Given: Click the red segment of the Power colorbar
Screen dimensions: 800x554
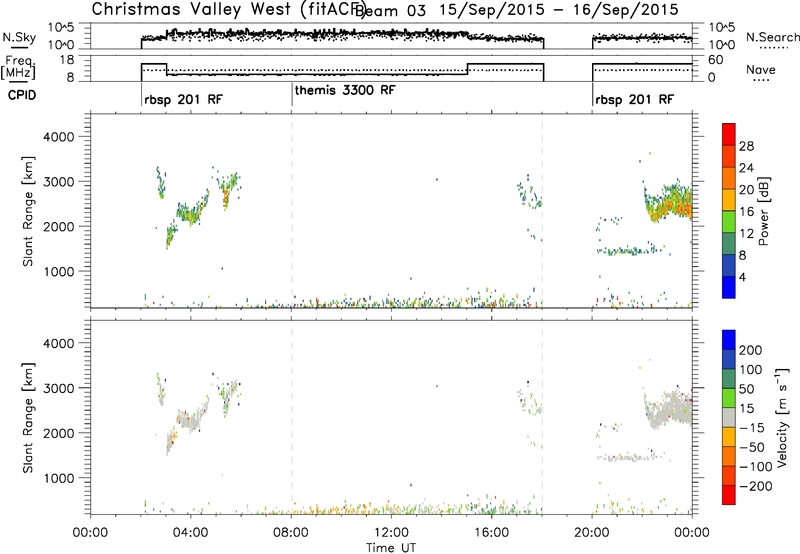Looking at the screenshot, I should pyautogui.click(x=729, y=134).
